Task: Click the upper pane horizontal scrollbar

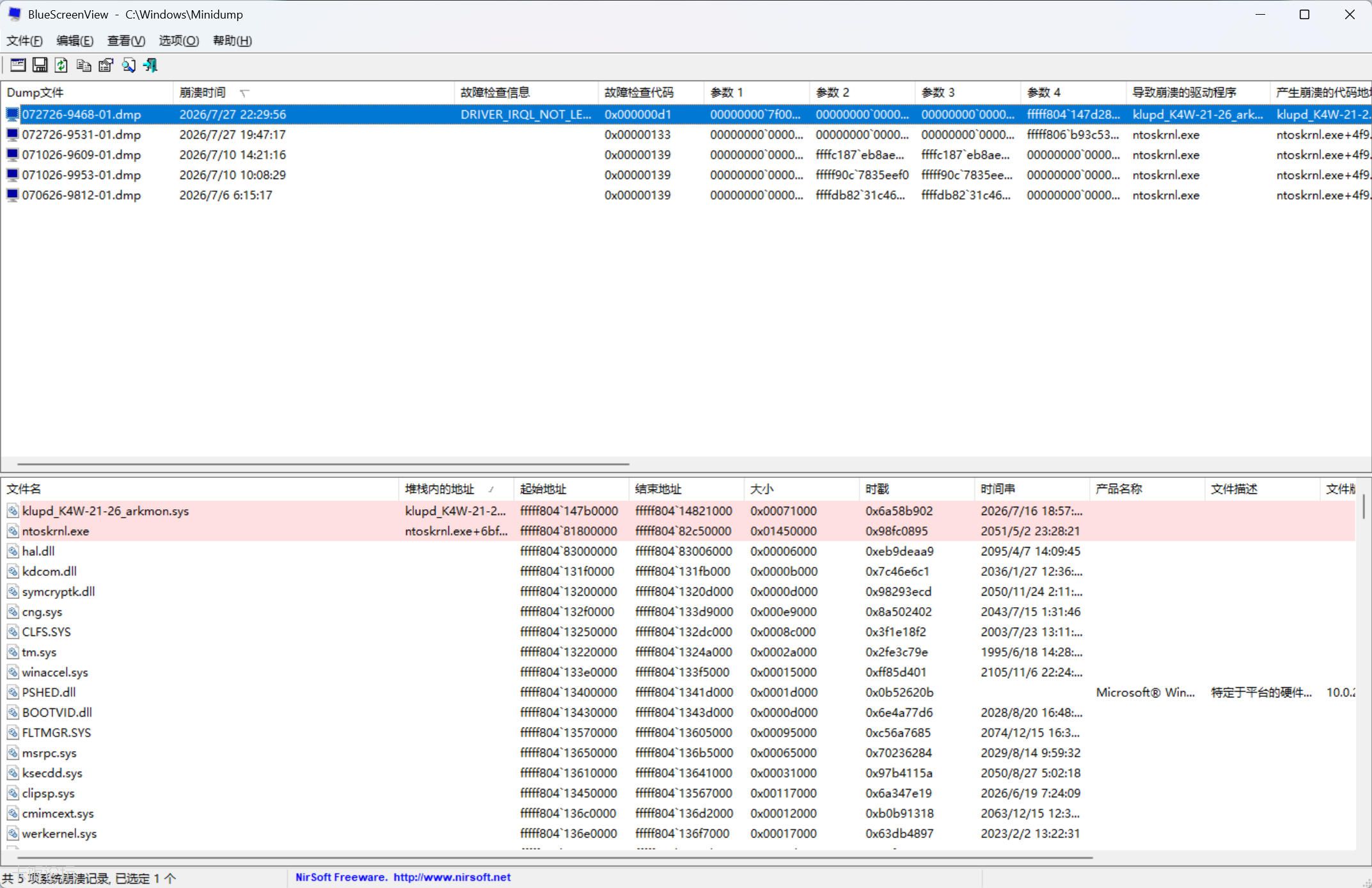Action: pyautogui.click(x=323, y=464)
